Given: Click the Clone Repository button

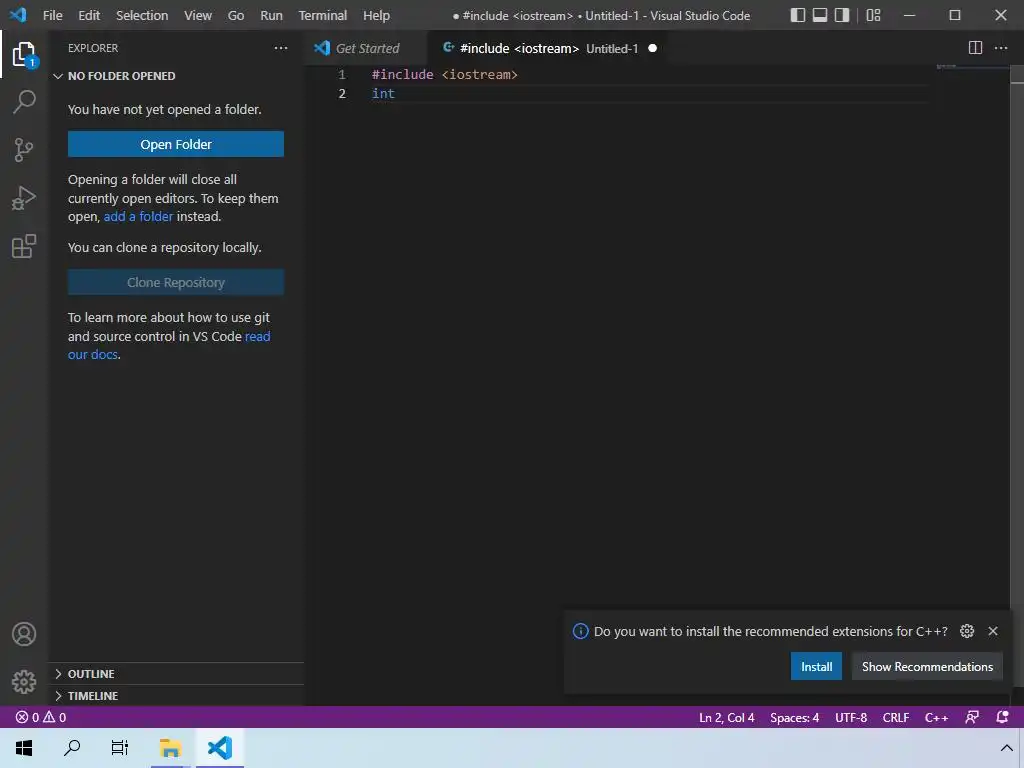Looking at the screenshot, I should point(176,282).
